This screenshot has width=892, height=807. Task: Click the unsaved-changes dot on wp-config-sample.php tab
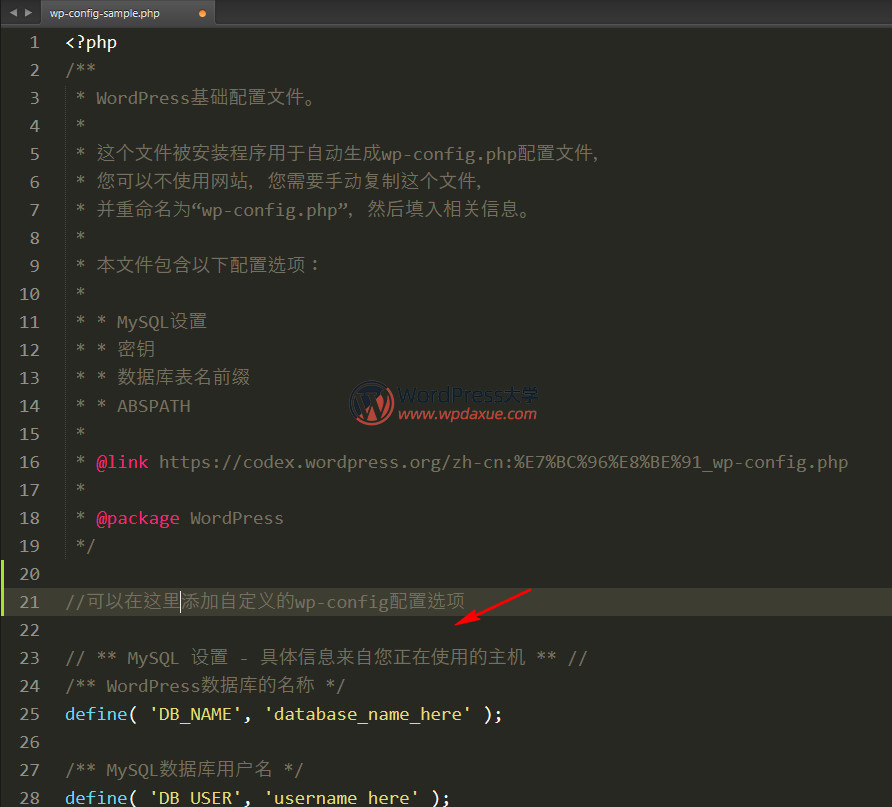203,14
